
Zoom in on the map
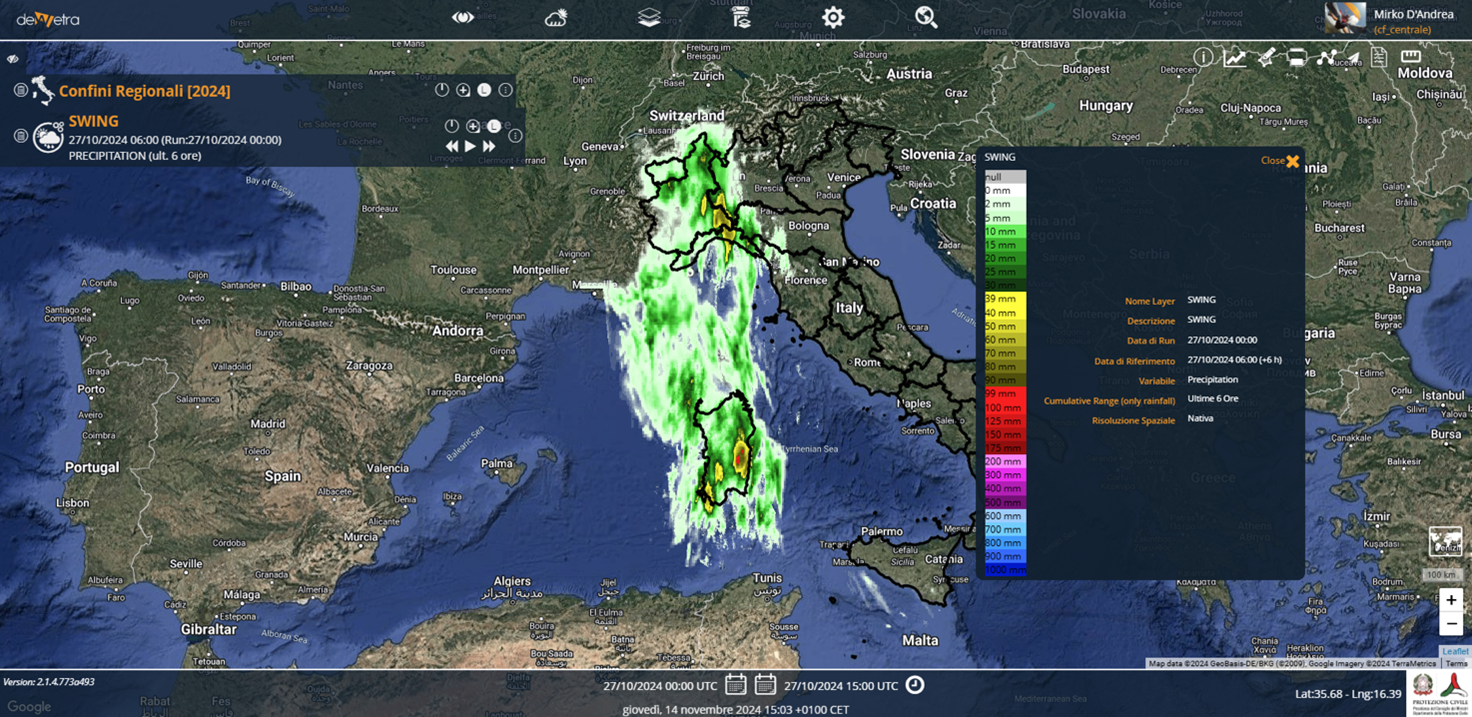pos(1451,600)
